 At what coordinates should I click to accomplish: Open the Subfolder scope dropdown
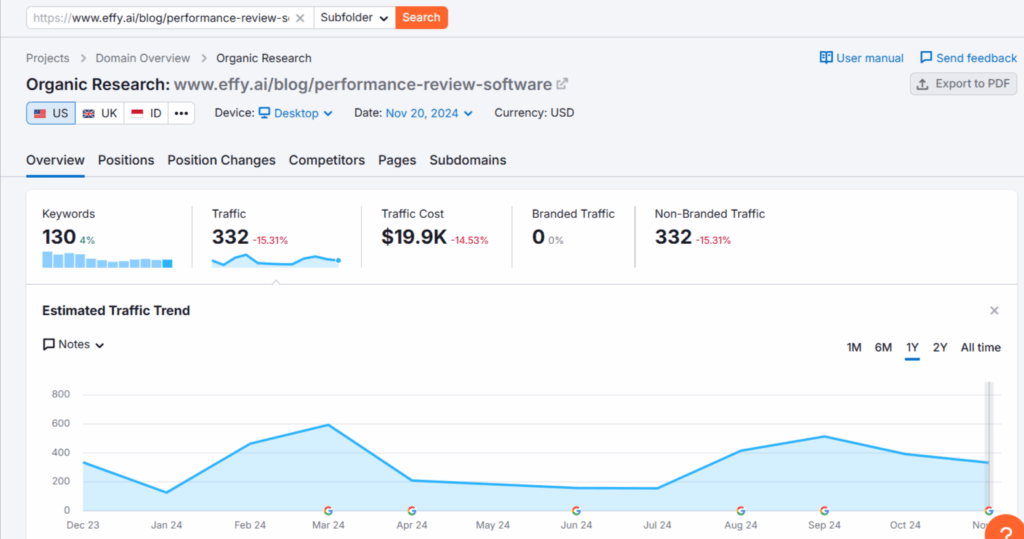[x=355, y=18]
